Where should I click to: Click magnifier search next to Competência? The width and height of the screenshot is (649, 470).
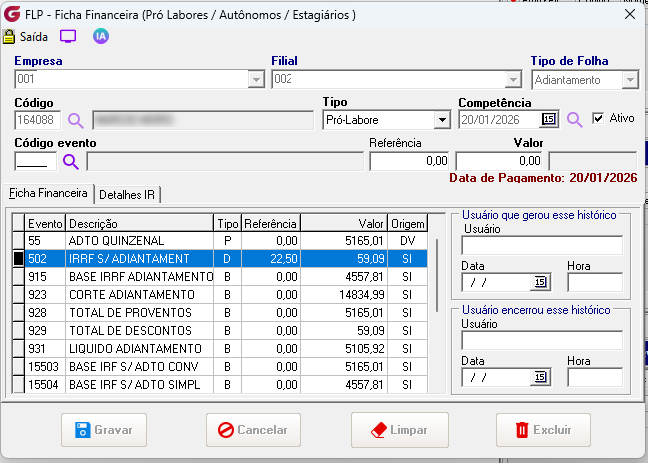click(574, 120)
